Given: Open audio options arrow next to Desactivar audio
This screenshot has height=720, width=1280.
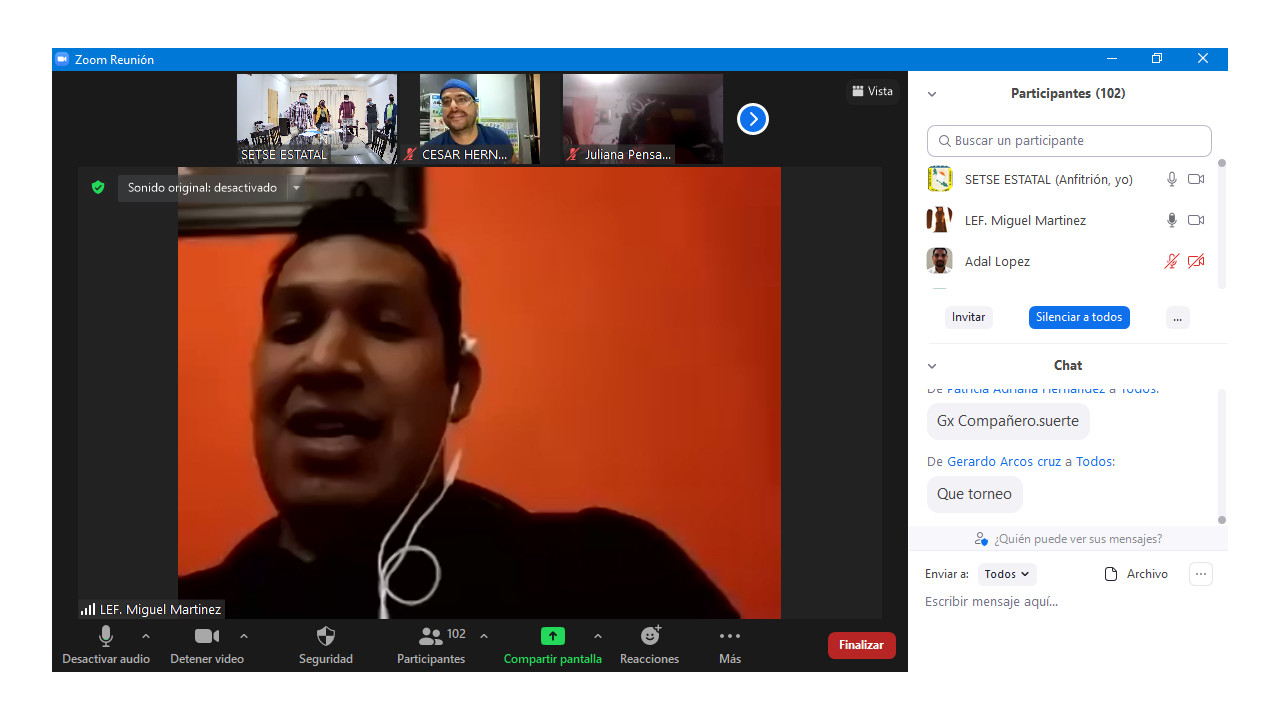Looking at the screenshot, I should pos(146,636).
